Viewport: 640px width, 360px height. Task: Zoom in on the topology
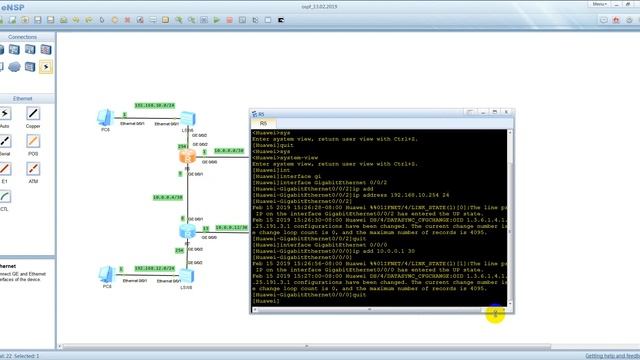pos(178,20)
